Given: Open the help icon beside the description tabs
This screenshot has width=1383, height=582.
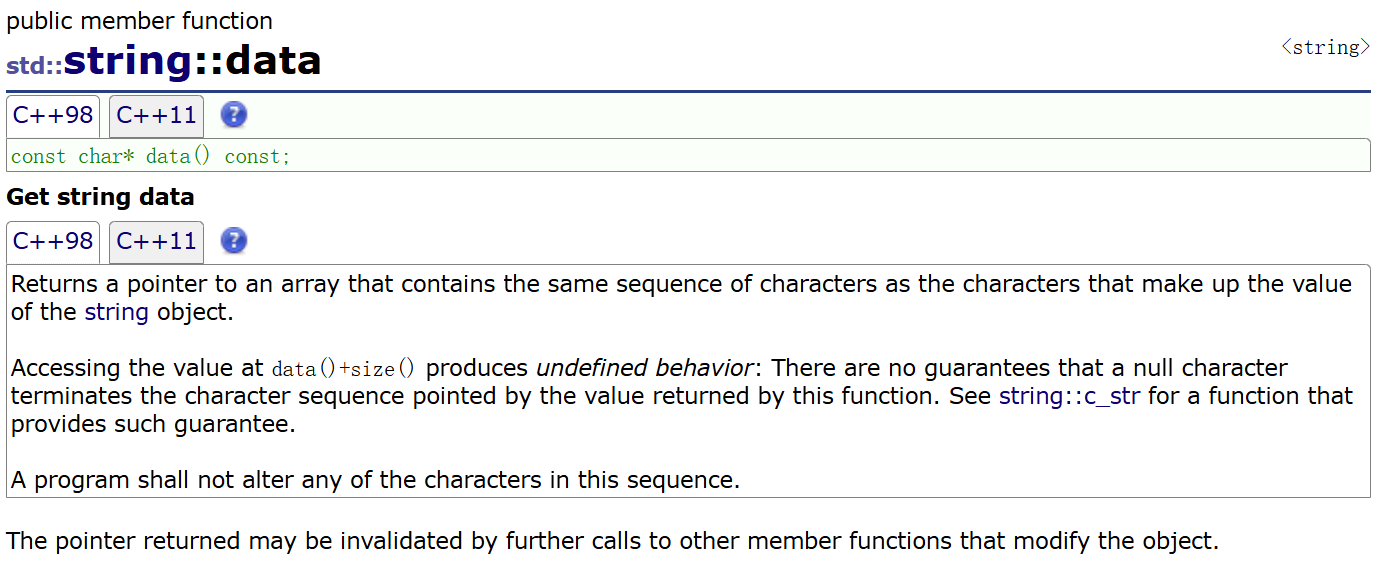Looking at the screenshot, I should [233, 241].
